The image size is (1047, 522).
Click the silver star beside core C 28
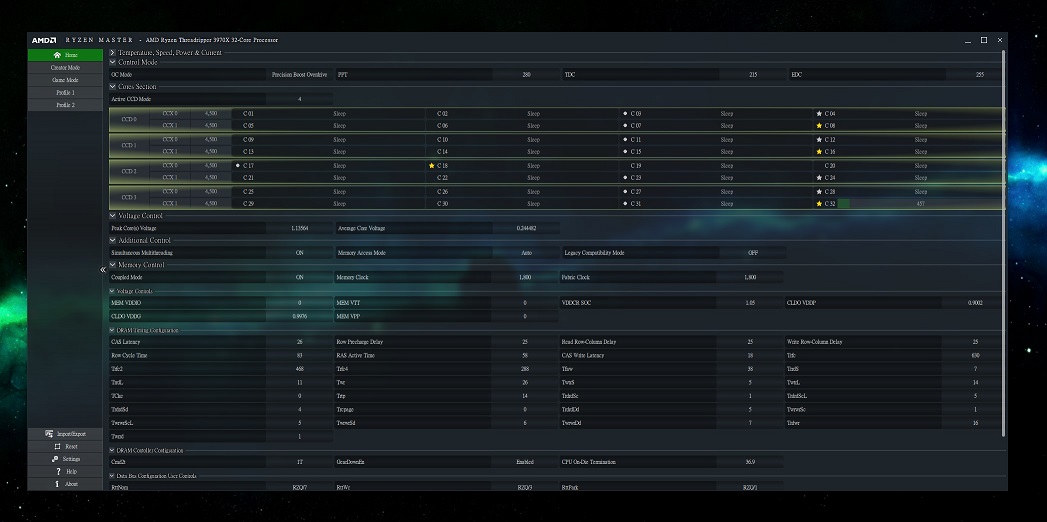click(819, 192)
